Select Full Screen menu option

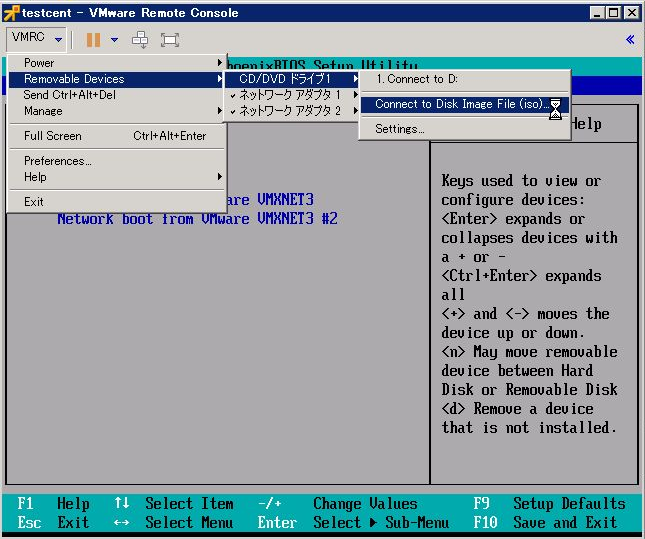(x=115, y=136)
